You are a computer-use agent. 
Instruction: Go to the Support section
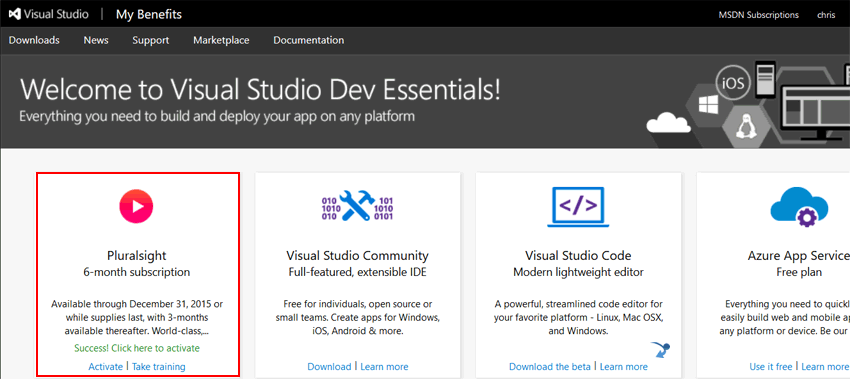pyautogui.click(x=151, y=40)
